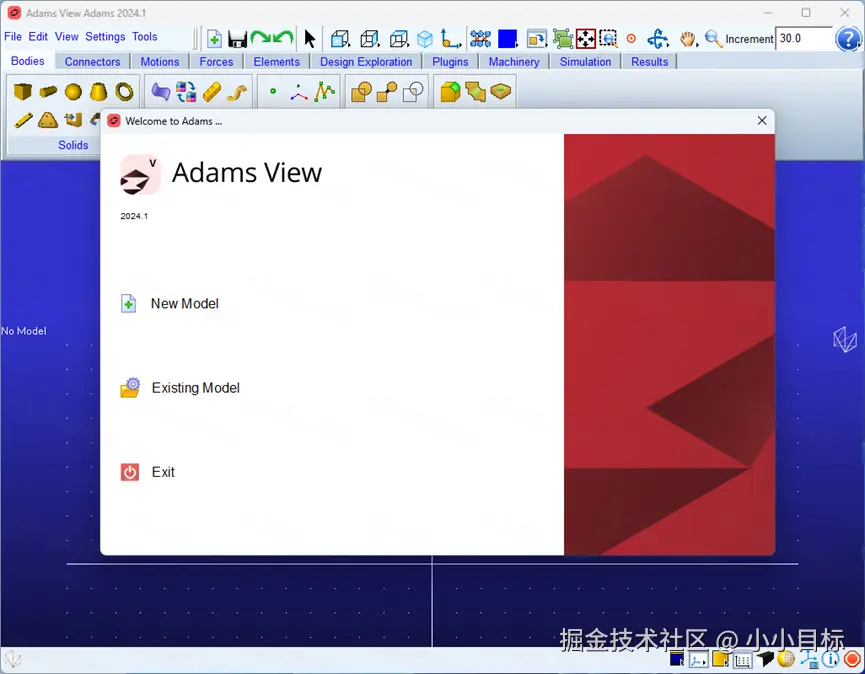865x674 pixels.
Task: Switch to the Results tab
Action: pos(649,61)
